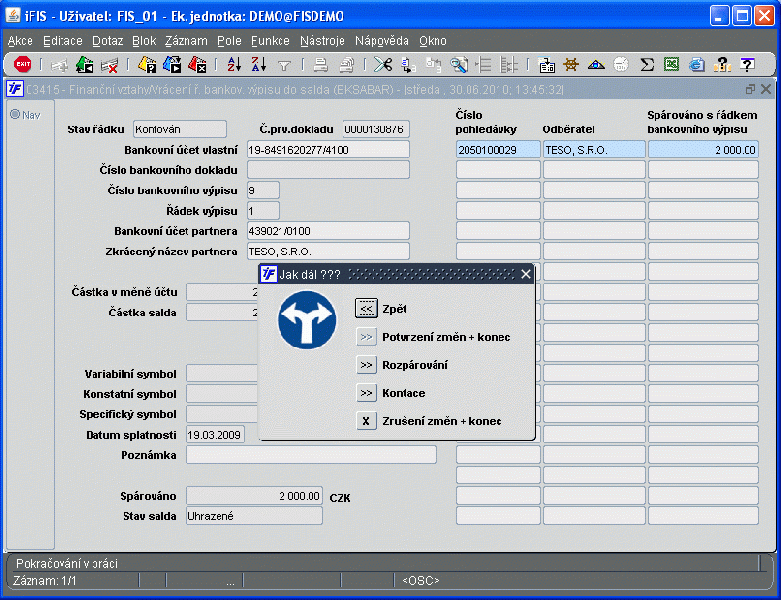The image size is (781, 600).
Task: Click the green Excel export icon
Action: coord(671,64)
